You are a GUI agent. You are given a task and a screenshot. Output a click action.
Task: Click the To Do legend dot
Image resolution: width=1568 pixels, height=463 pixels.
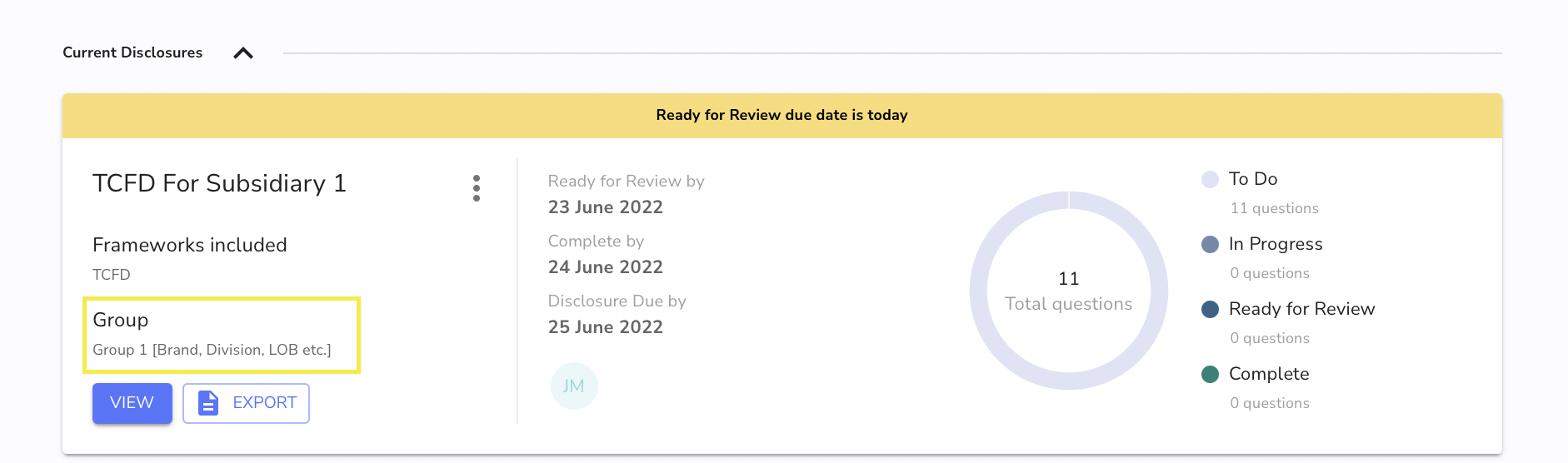[1211, 179]
